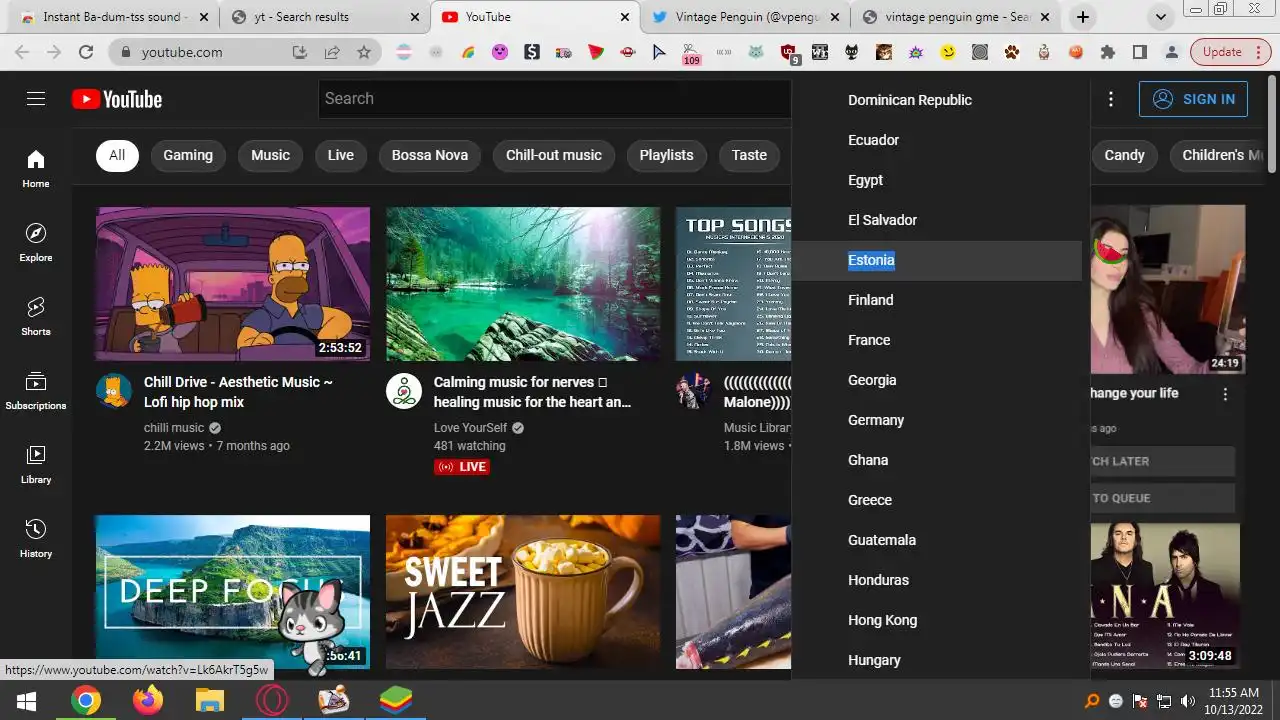Click the YouTube logo

[117, 99]
